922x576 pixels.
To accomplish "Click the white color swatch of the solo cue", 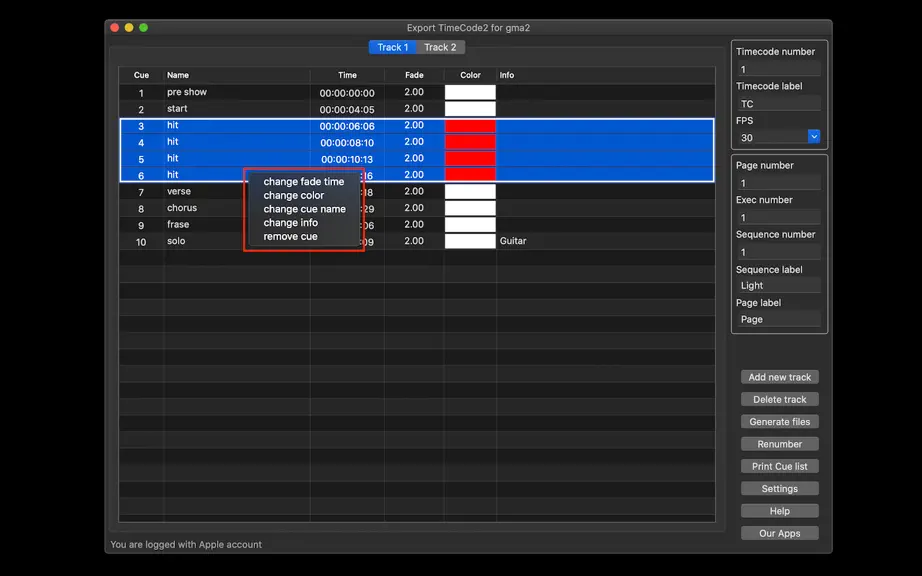I will coord(470,241).
